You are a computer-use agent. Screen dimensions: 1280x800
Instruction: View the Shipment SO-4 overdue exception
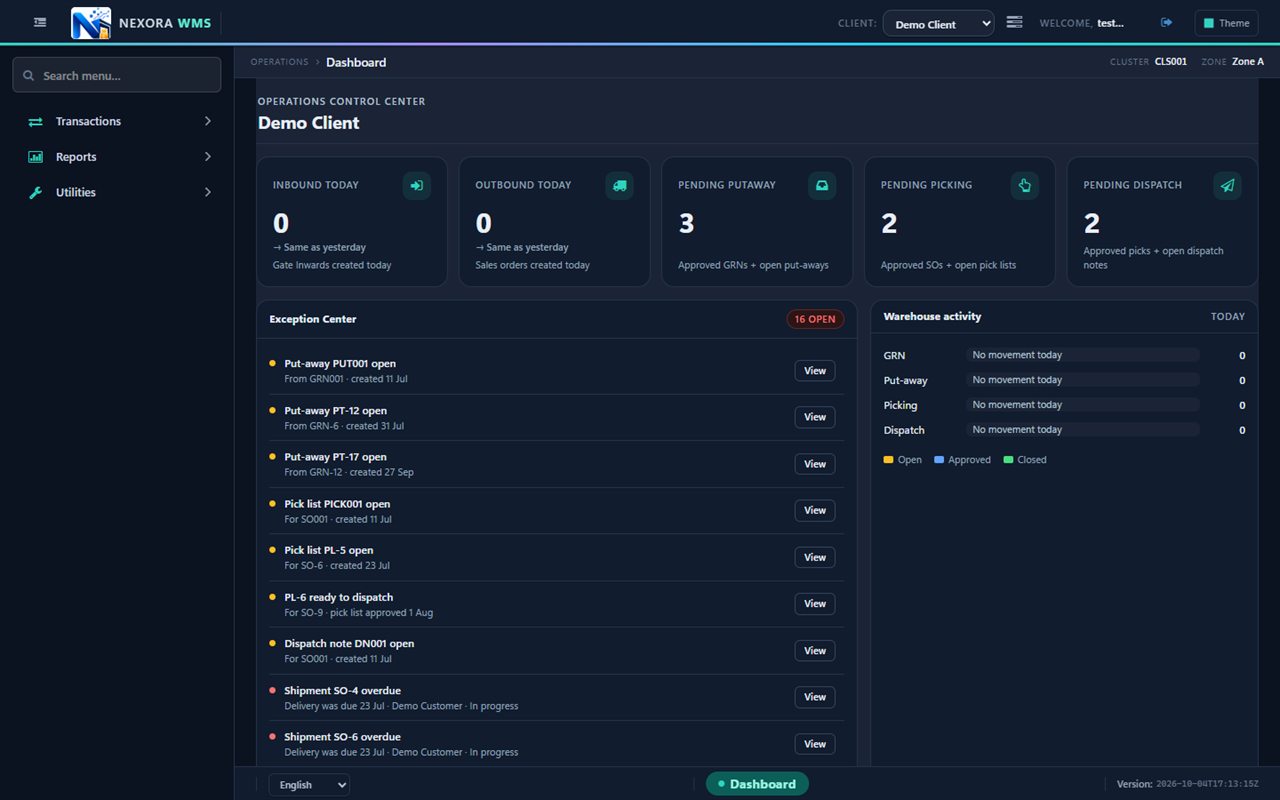815,697
